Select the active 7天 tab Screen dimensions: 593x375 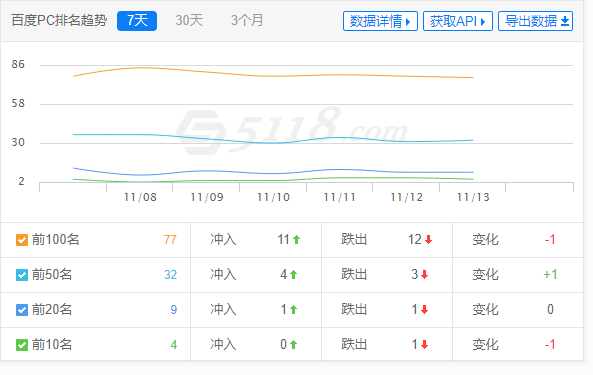coord(137,21)
